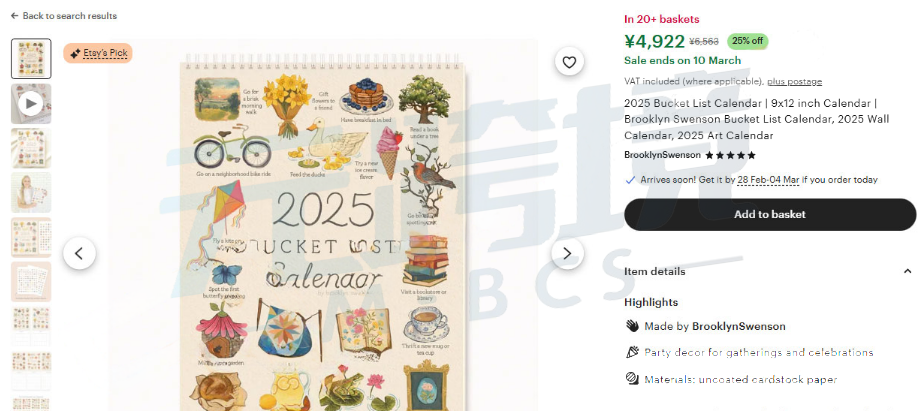Viewport: 918px width, 411px height.
Task: Open the plus postage link
Action: [x=794, y=81]
